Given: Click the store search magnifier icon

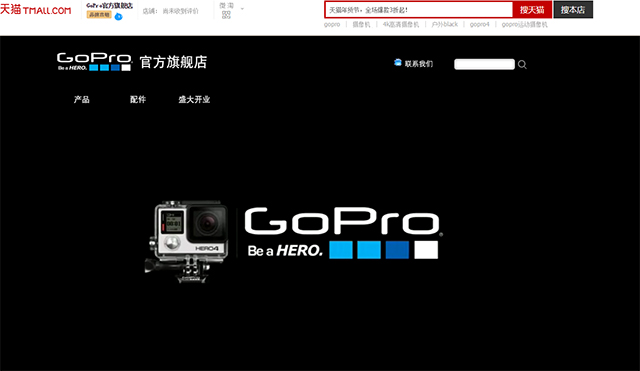Looking at the screenshot, I should [x=522, y=64].
